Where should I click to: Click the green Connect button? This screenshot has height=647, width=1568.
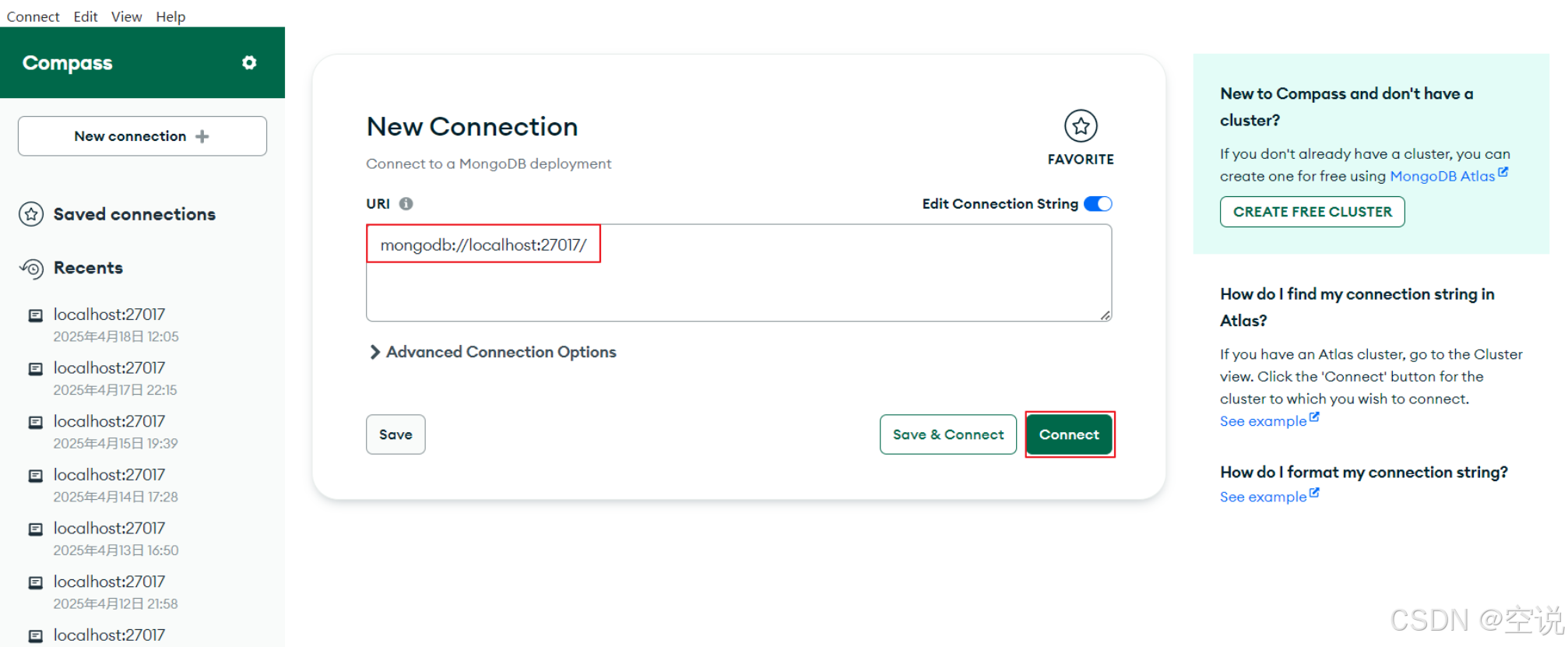point(1069,434)
